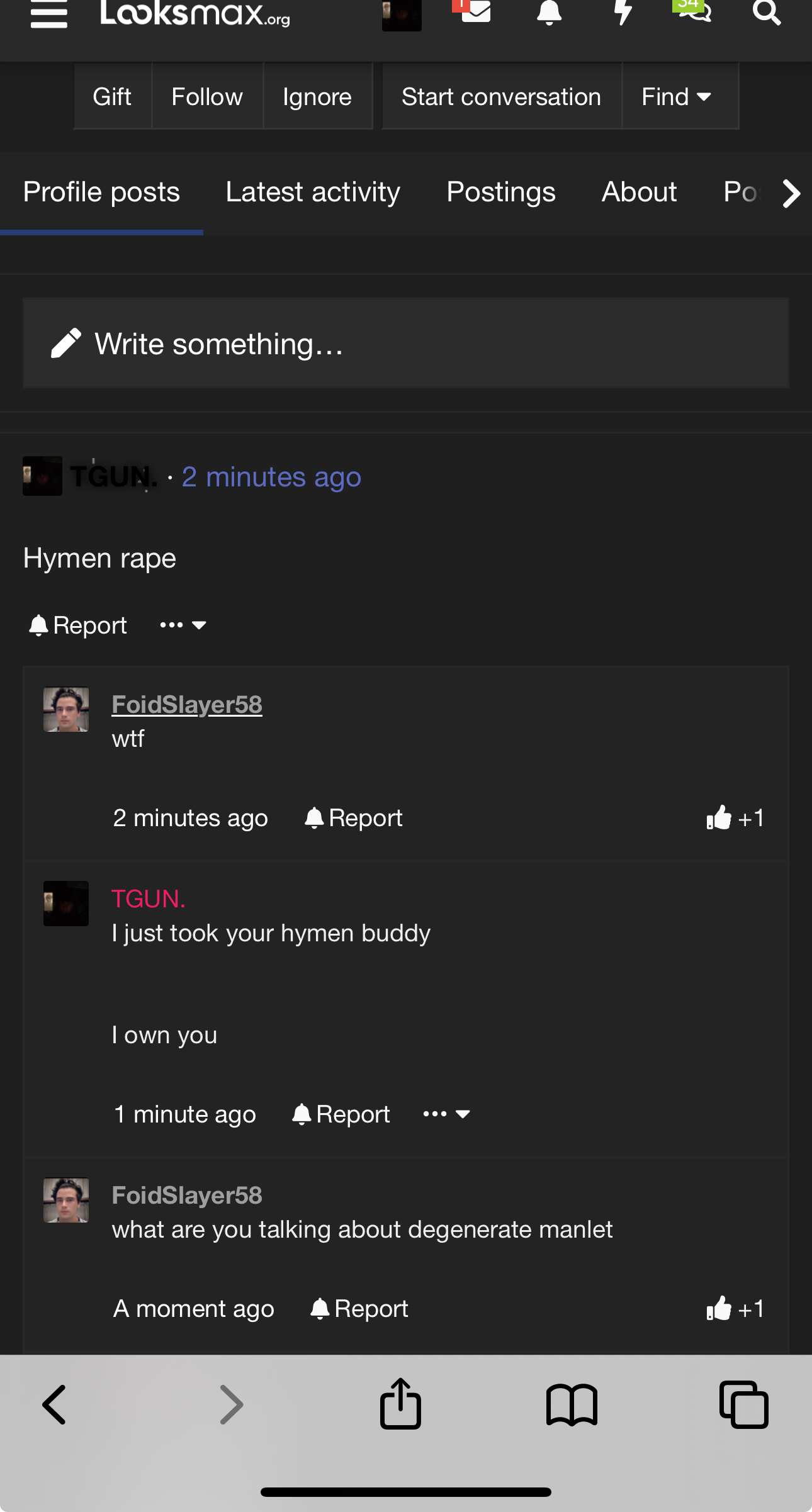
Task: Open the inbox envelope icon
Action: pos(475,11)
